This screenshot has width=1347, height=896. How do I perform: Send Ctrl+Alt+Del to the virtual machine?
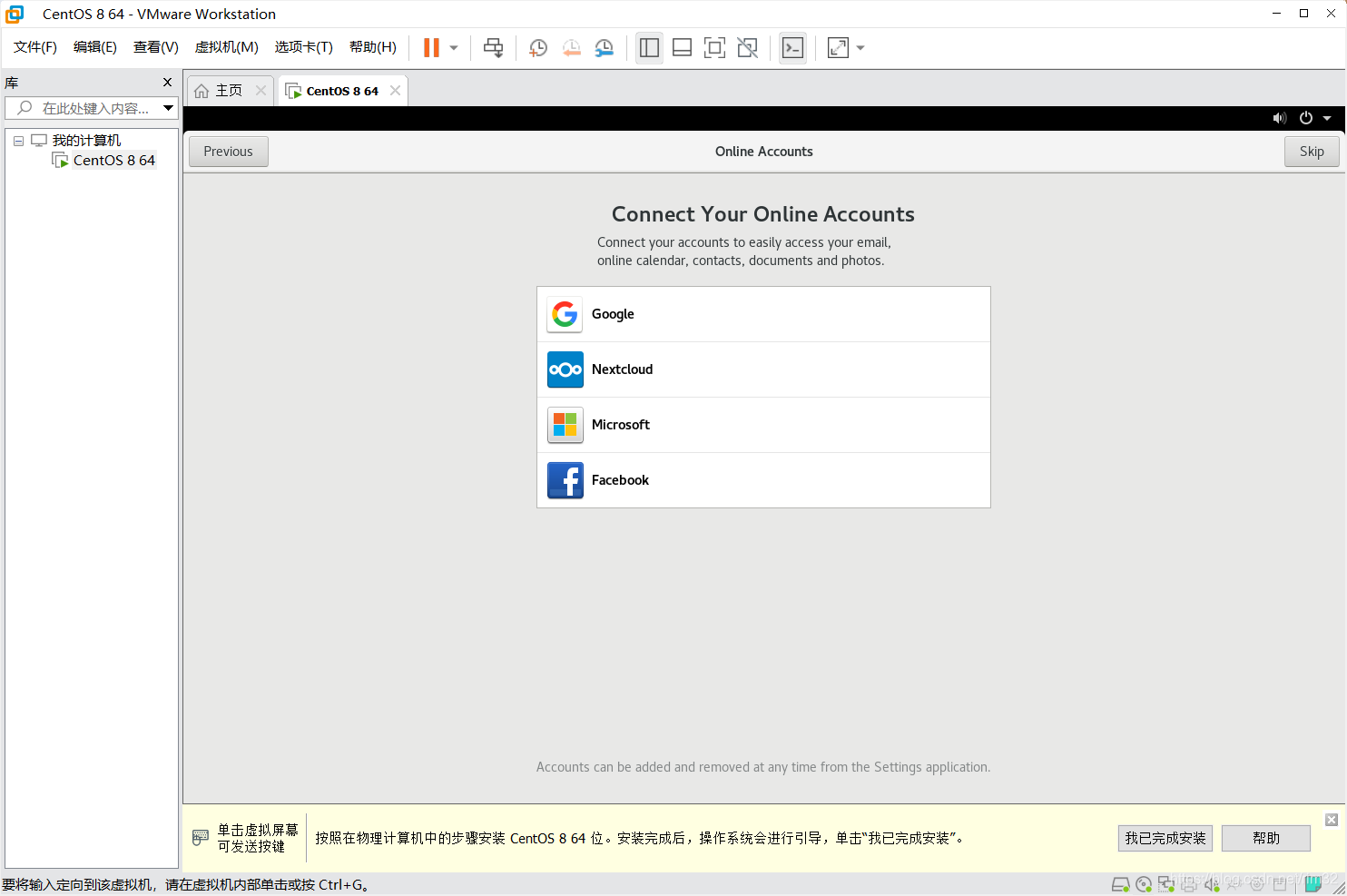(x=493, y=48)
